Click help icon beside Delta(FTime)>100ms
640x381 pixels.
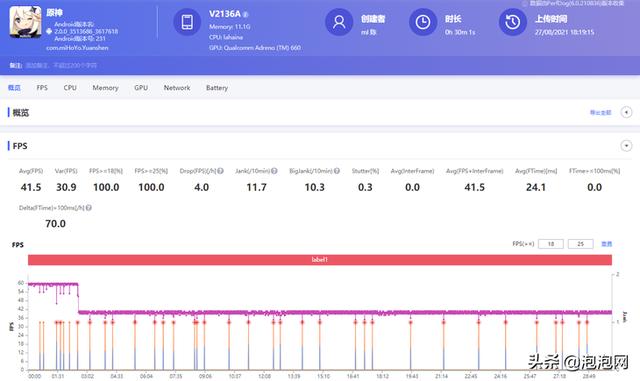click(89, 208)
